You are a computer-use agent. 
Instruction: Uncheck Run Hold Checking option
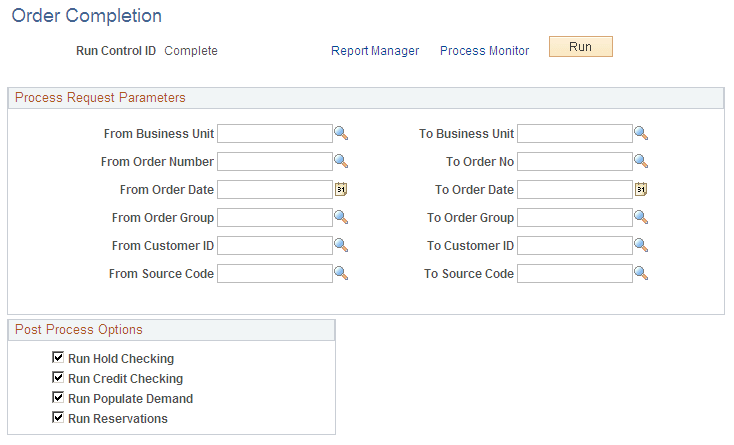coord(58,358)
